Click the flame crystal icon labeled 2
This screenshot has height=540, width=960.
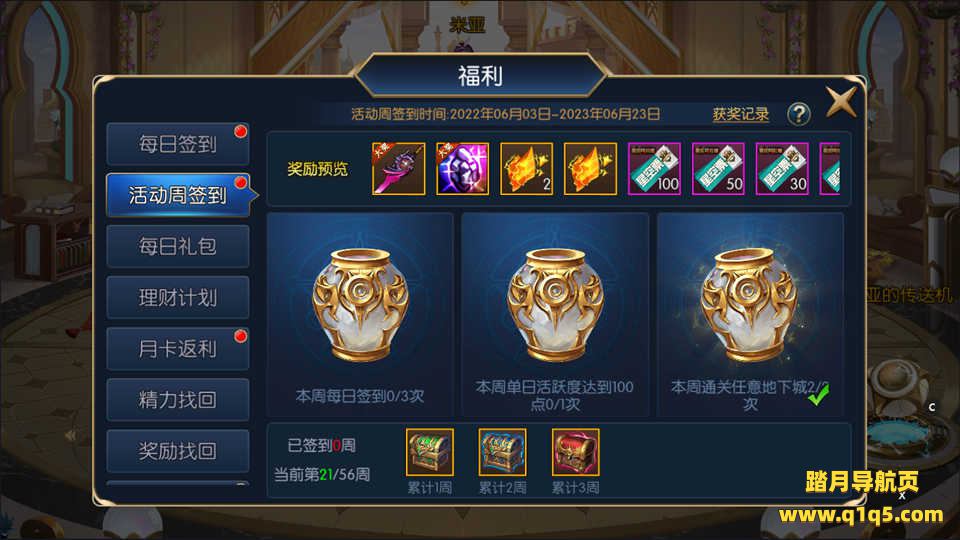point(527,169)
